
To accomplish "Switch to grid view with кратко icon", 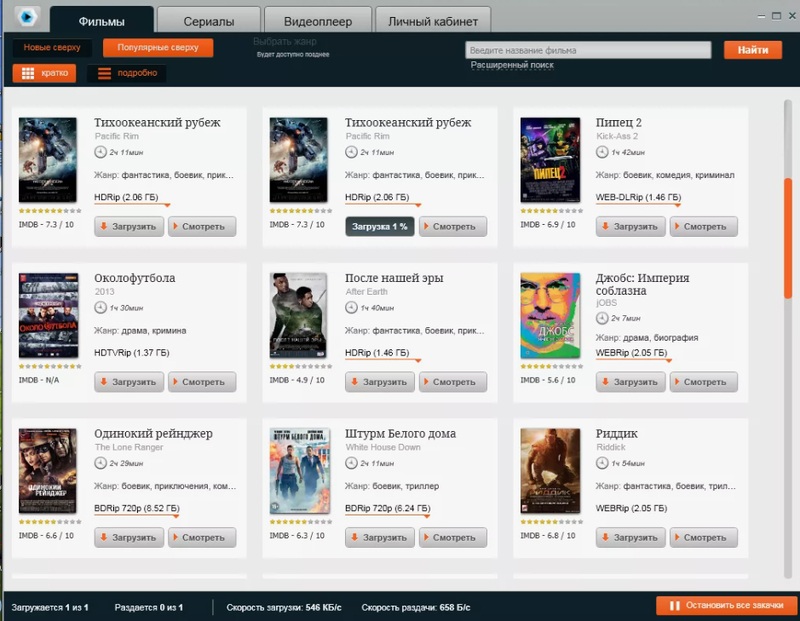I will click(27, 73).
